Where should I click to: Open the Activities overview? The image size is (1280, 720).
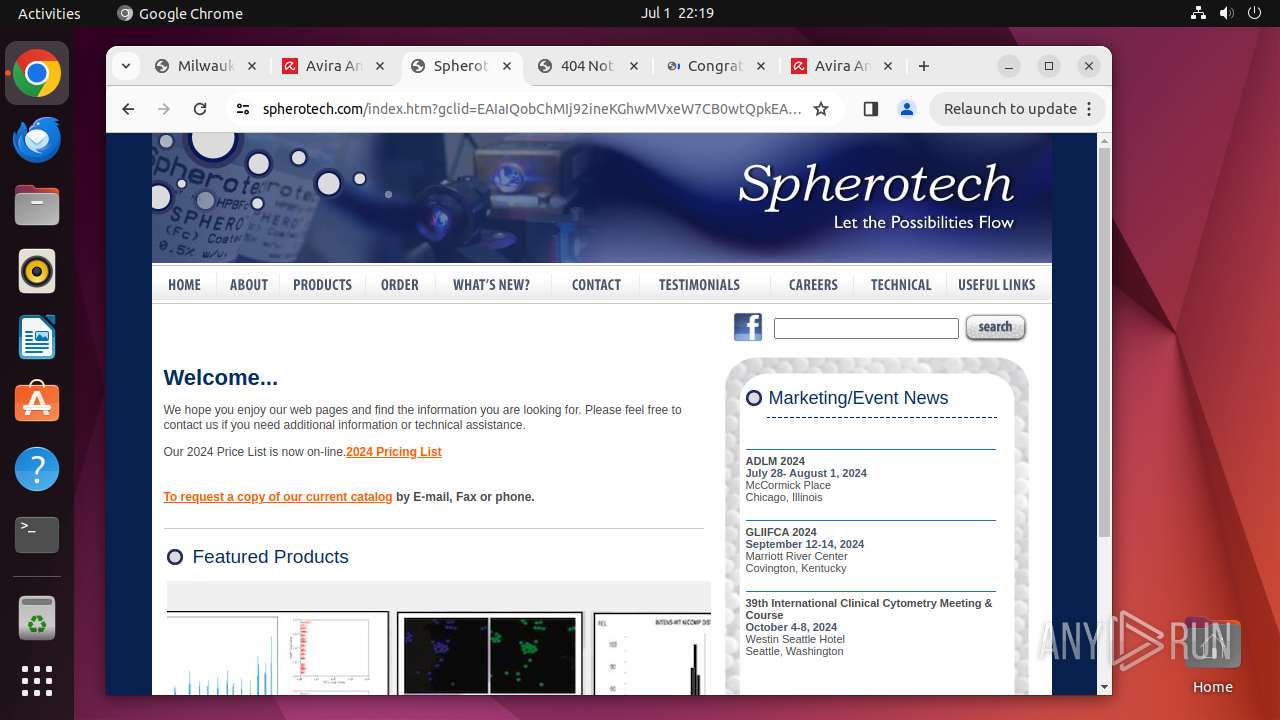click(49, 13)
